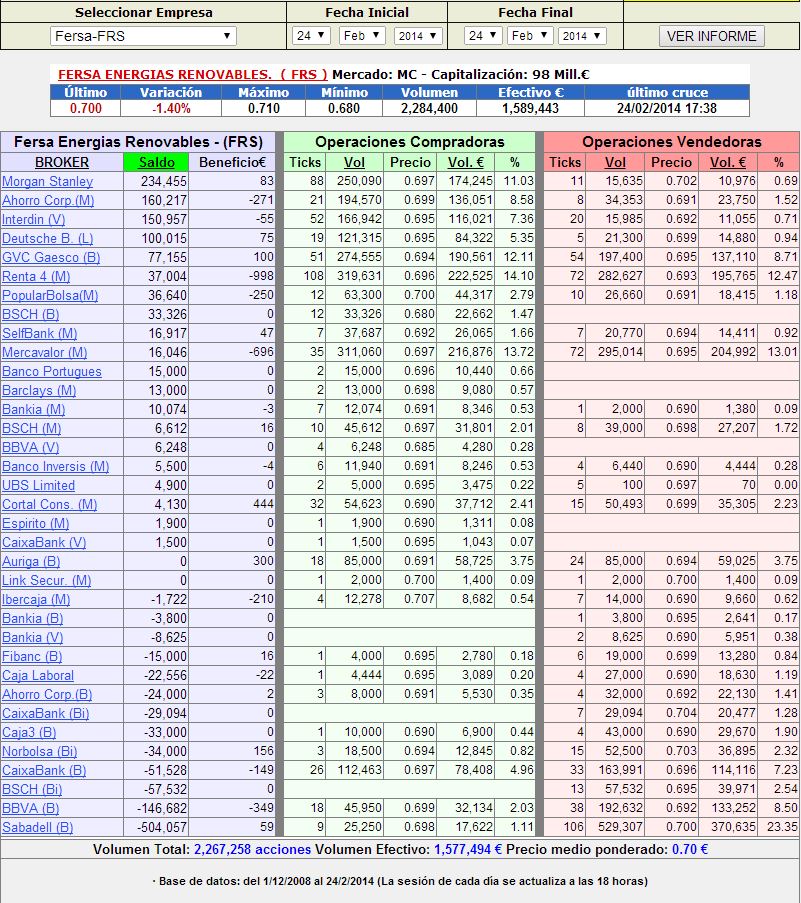The width and height of the screenshot is (801, 903).
Task: Select Morgan Stanley saldo value 234,455
Action: tap(164, 181)
